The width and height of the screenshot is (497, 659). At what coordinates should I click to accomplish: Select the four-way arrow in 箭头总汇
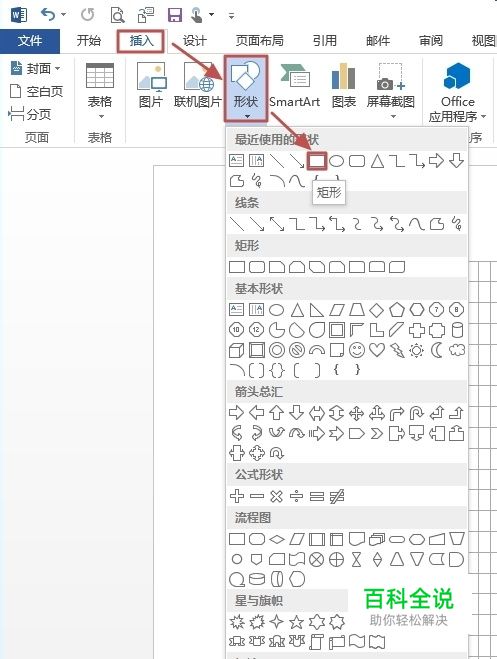[x=356, y=413]
